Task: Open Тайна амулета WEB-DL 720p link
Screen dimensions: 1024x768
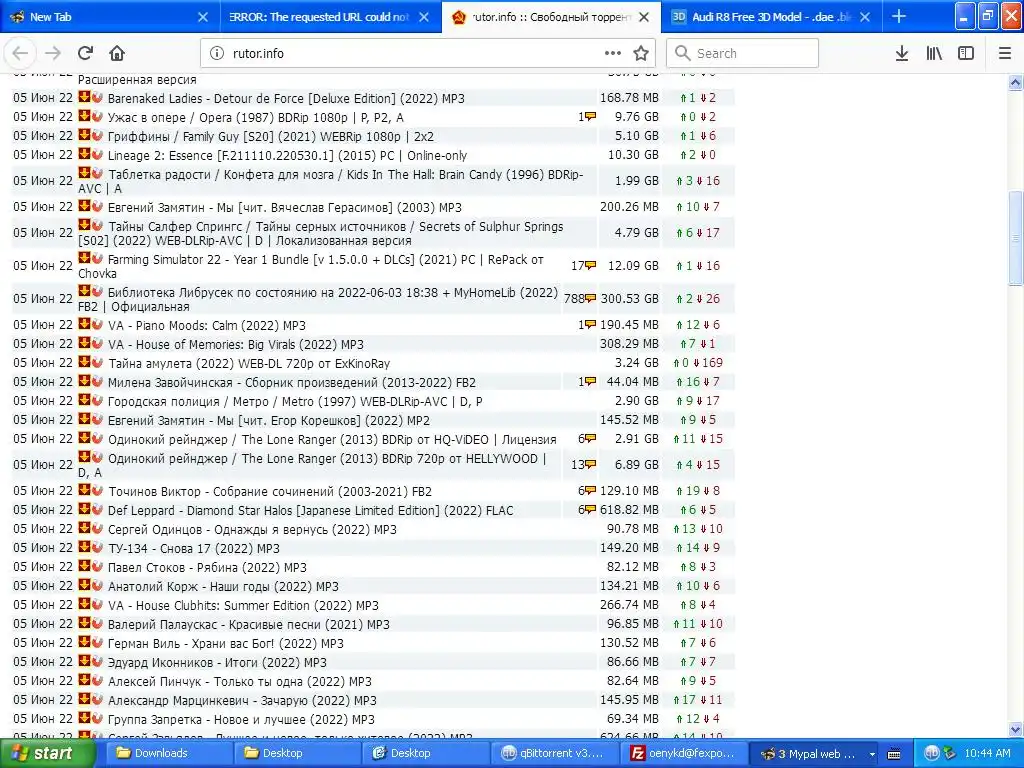Action: pyautogui.click(x=249, y=363)
